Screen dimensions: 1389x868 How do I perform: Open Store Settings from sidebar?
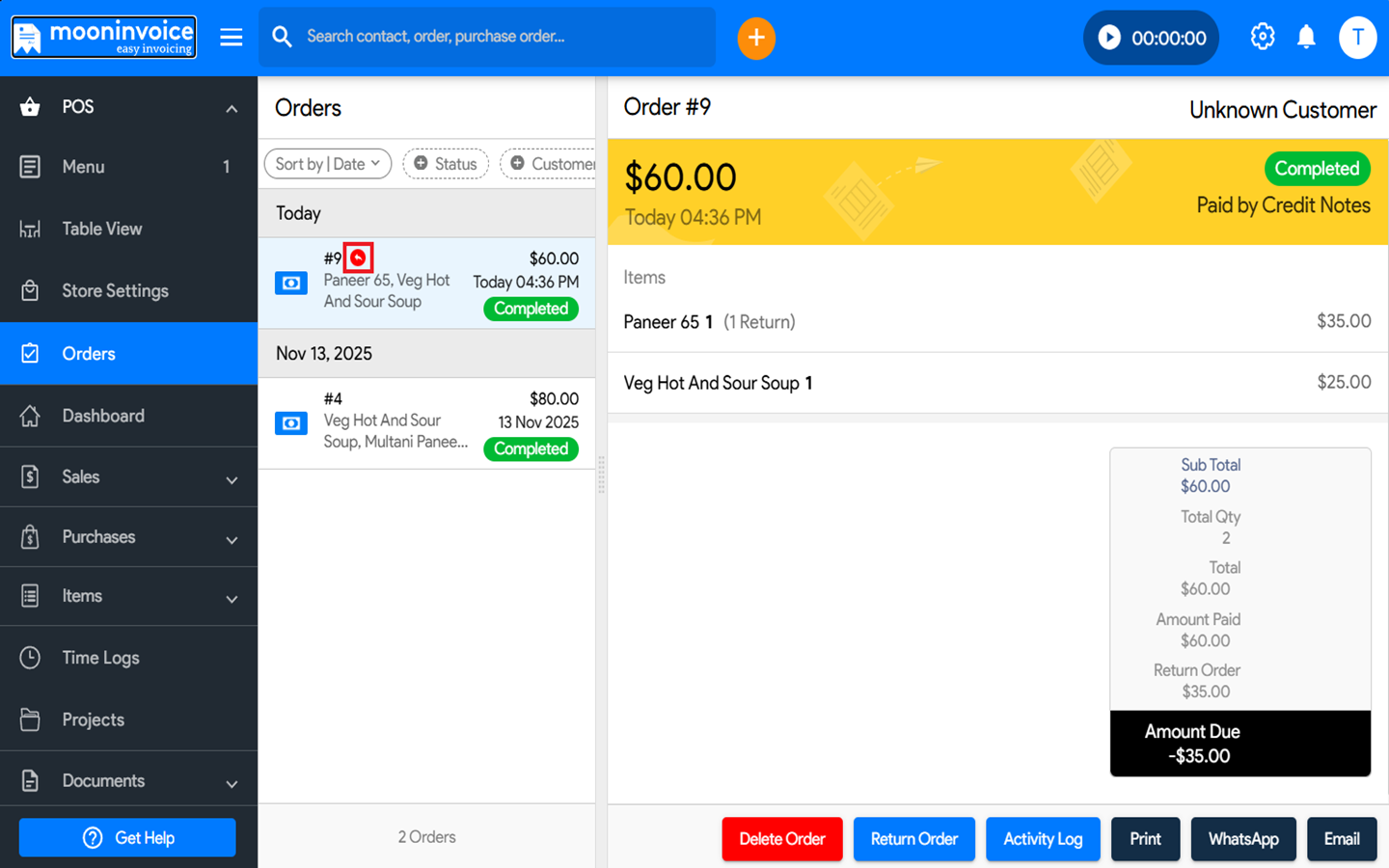(x=115, y=291)
